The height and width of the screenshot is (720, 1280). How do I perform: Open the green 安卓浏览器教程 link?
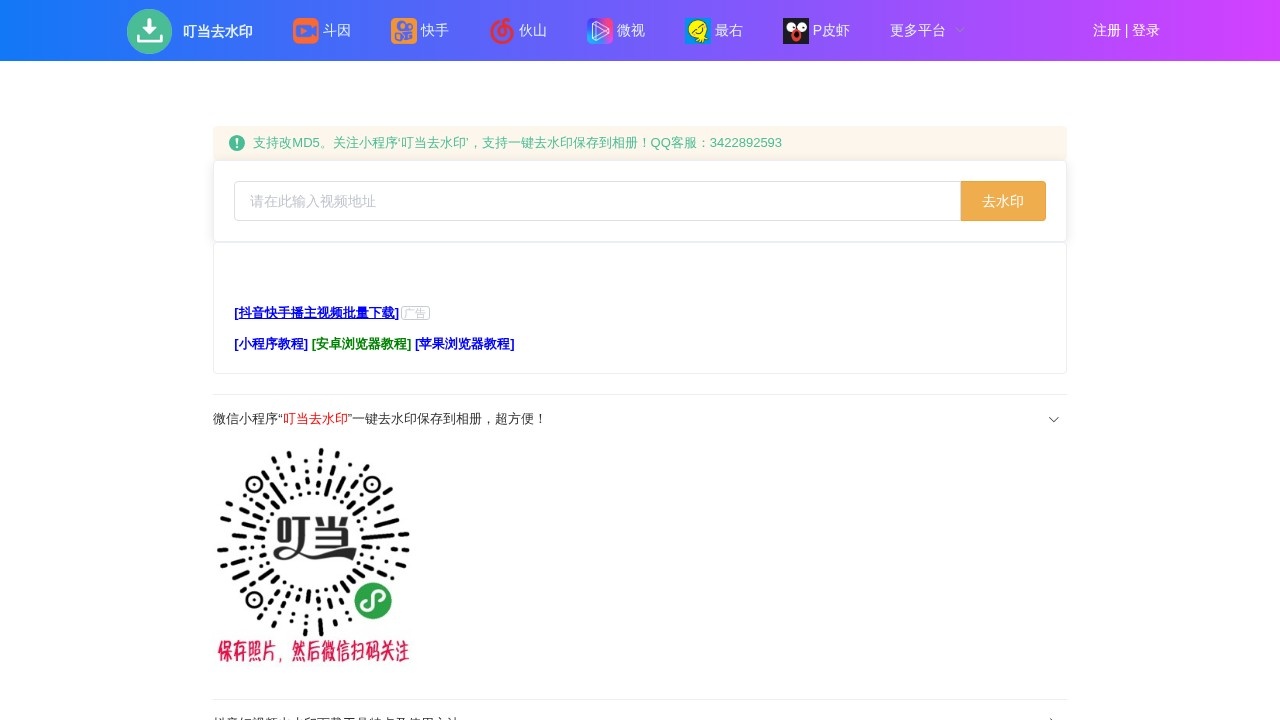(361, 344)
